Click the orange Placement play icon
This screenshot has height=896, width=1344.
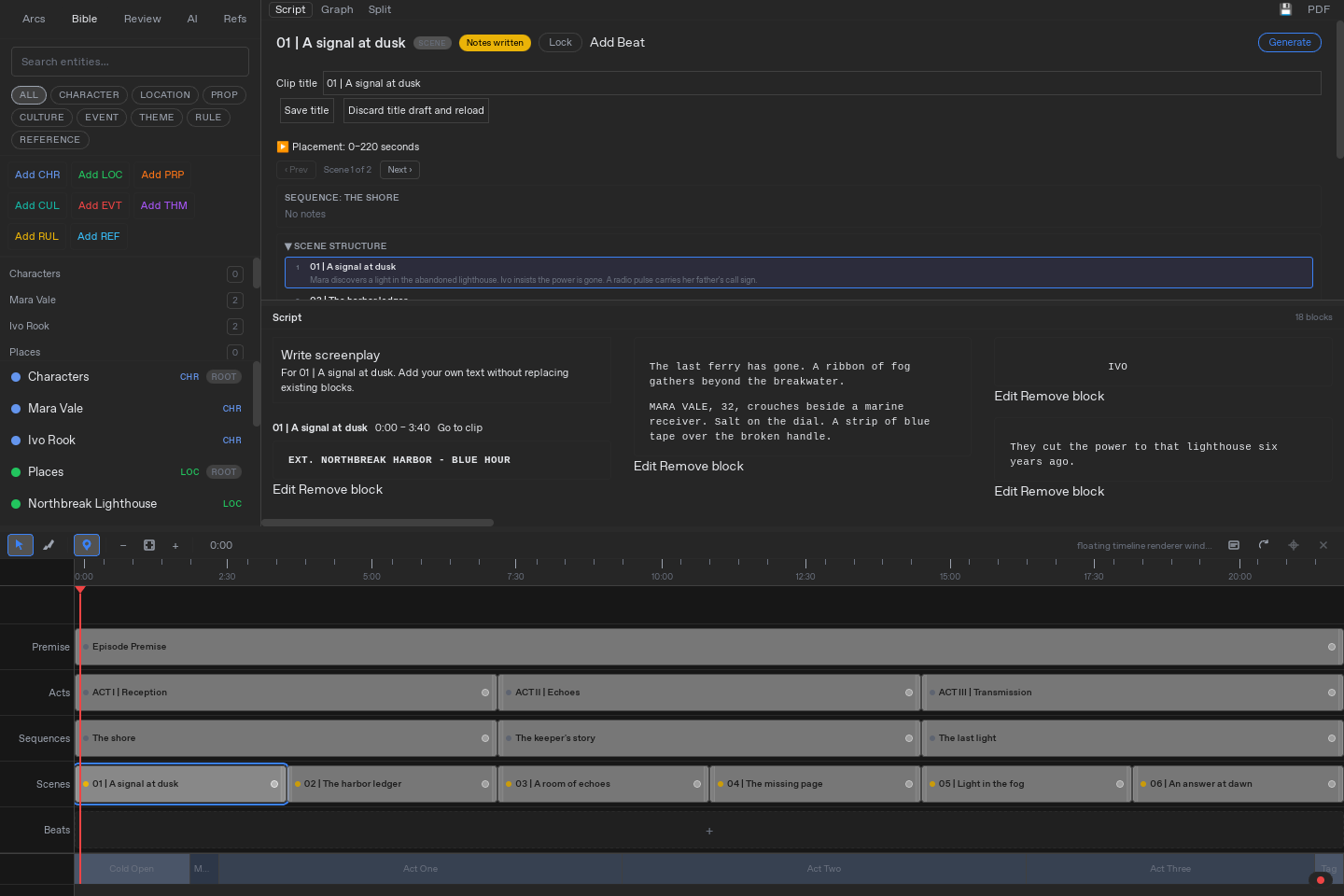(283, 147)
